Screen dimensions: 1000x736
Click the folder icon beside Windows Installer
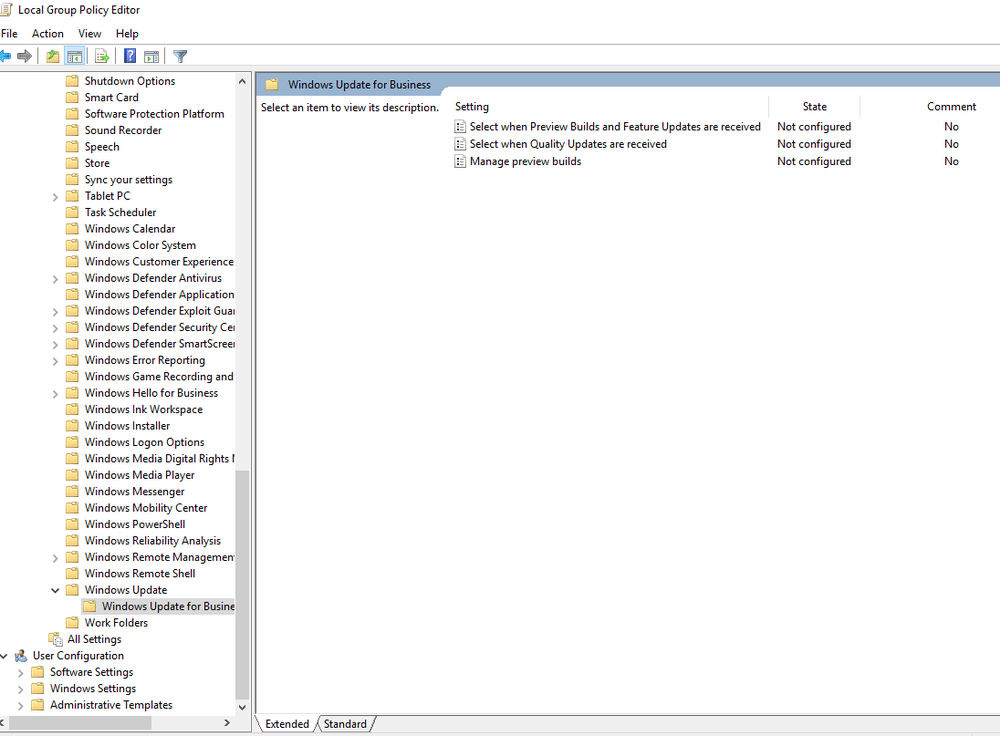click(x=73, y=425)
